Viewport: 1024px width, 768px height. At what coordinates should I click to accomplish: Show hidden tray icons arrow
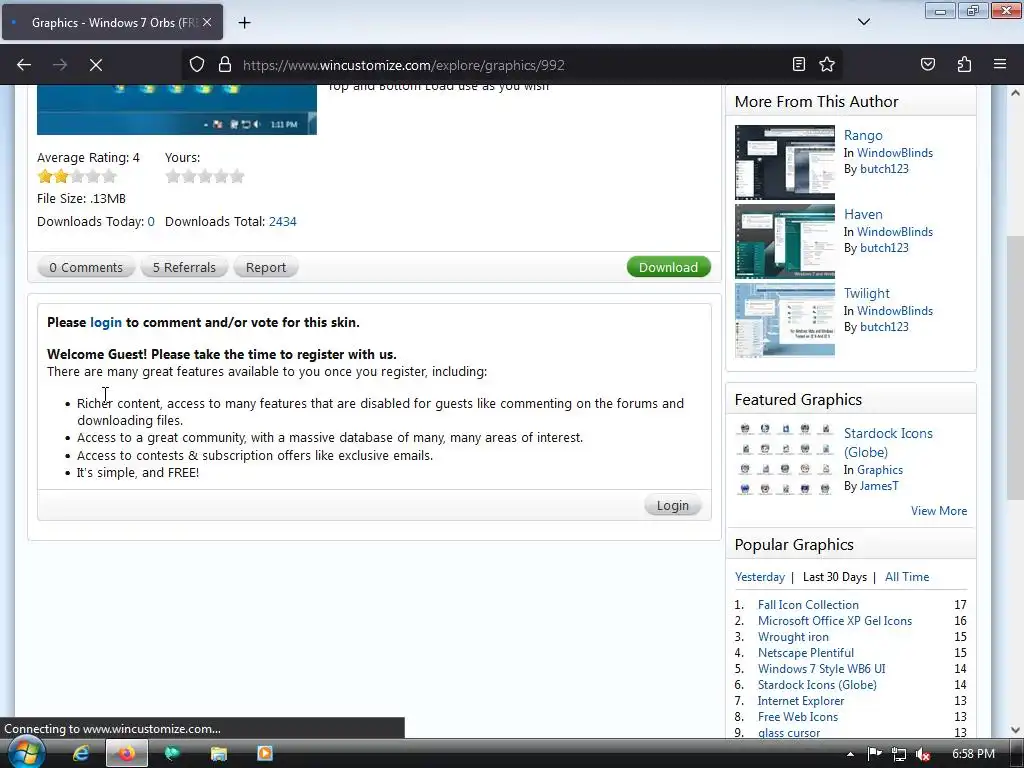click(850, 754)
